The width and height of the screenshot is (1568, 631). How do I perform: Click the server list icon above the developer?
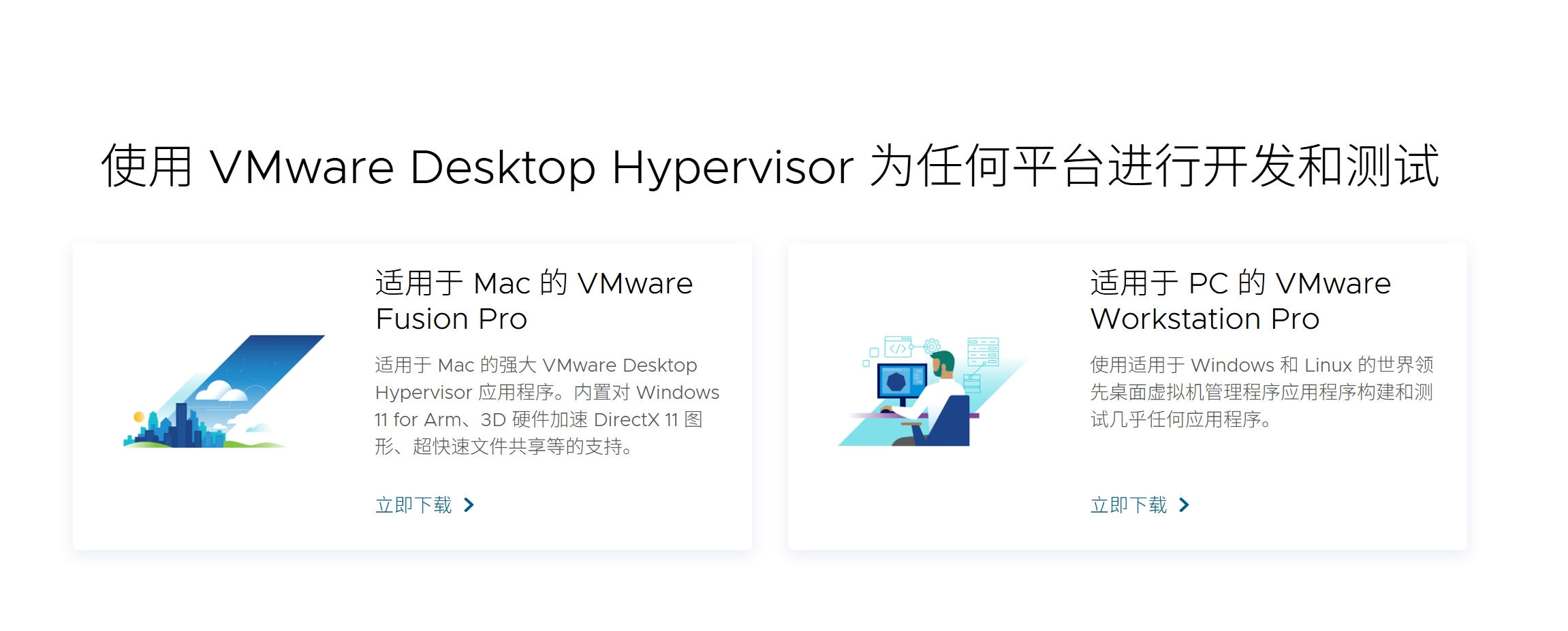983,352
